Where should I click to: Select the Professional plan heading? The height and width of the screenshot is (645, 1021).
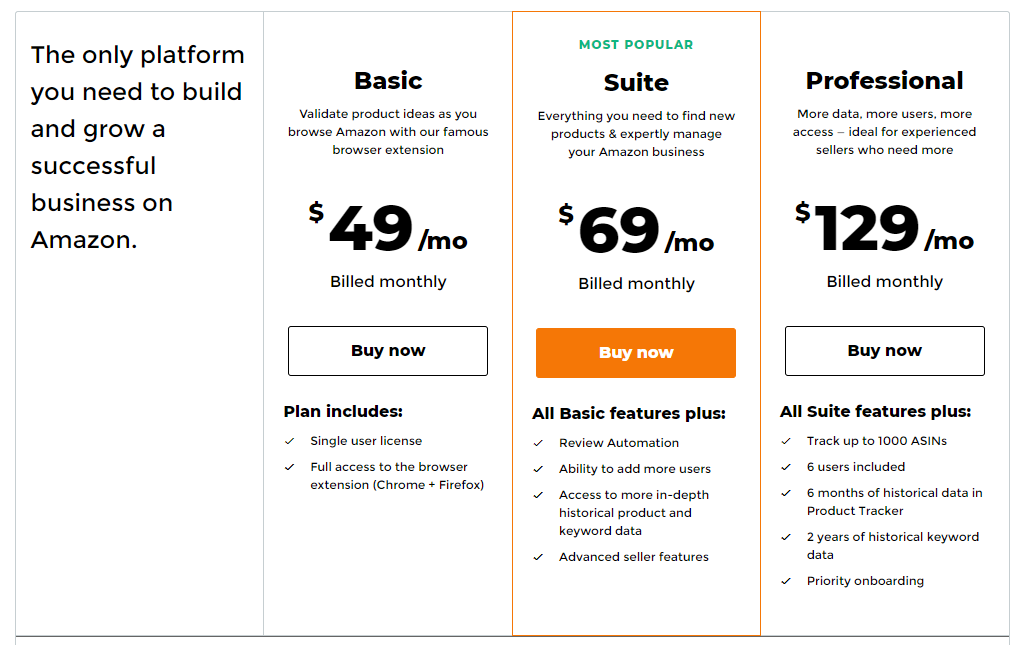884,81
